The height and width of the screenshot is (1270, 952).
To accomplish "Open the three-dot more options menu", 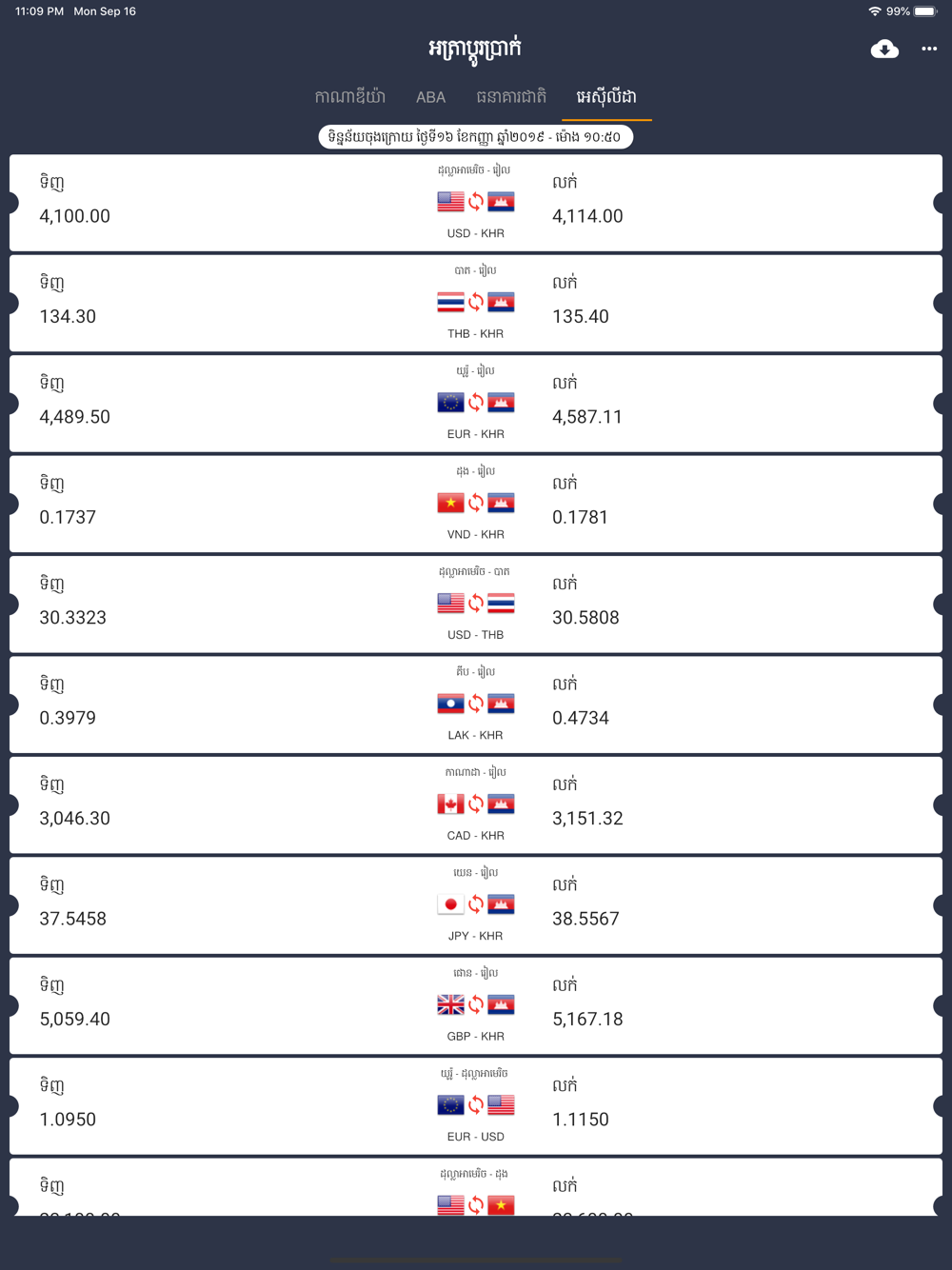I will 929,50.
